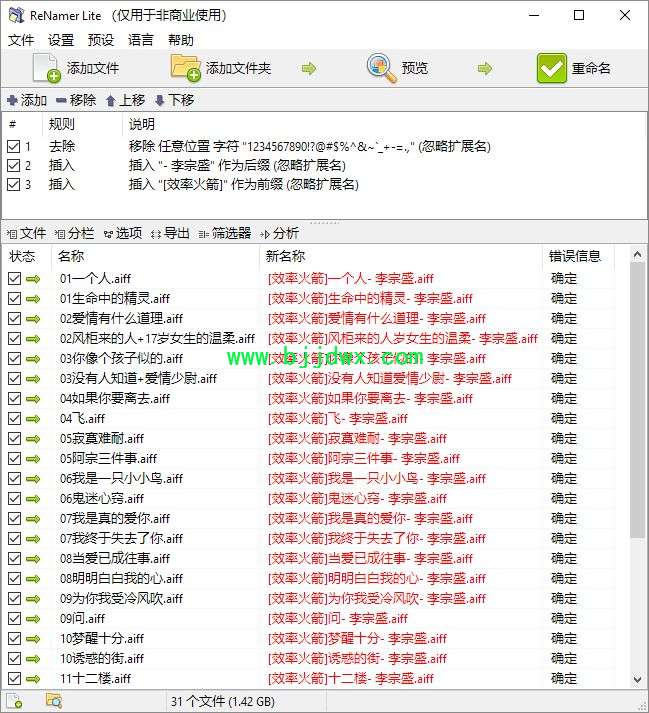Move rule down with 下移 arrow

pyautogui.click(x=174, y=100)
